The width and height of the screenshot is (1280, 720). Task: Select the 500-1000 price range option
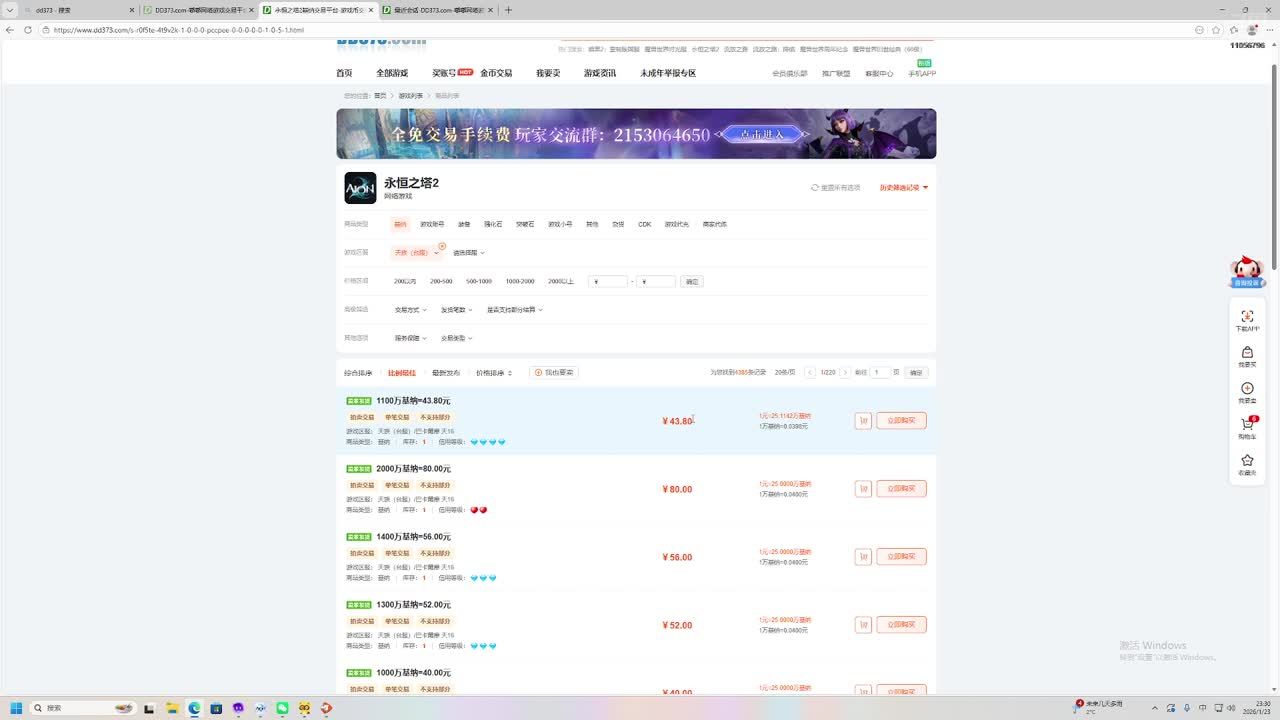click(x=479, y=282)
